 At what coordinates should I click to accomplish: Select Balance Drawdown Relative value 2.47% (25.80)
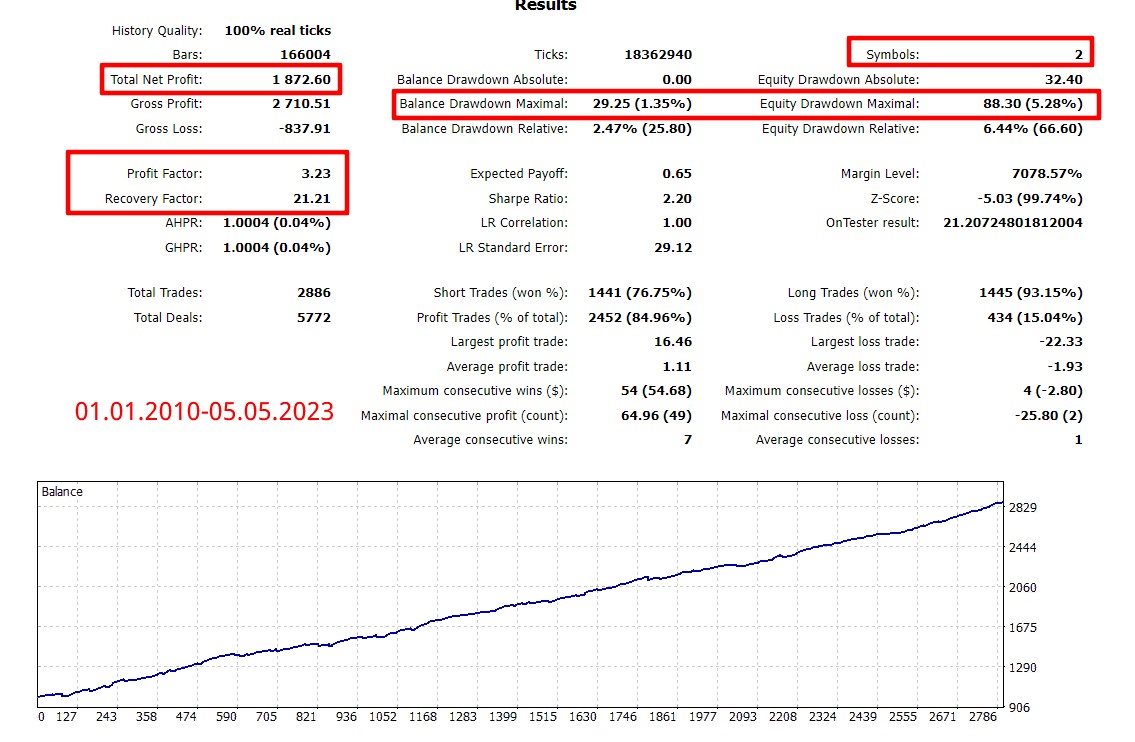642,128
